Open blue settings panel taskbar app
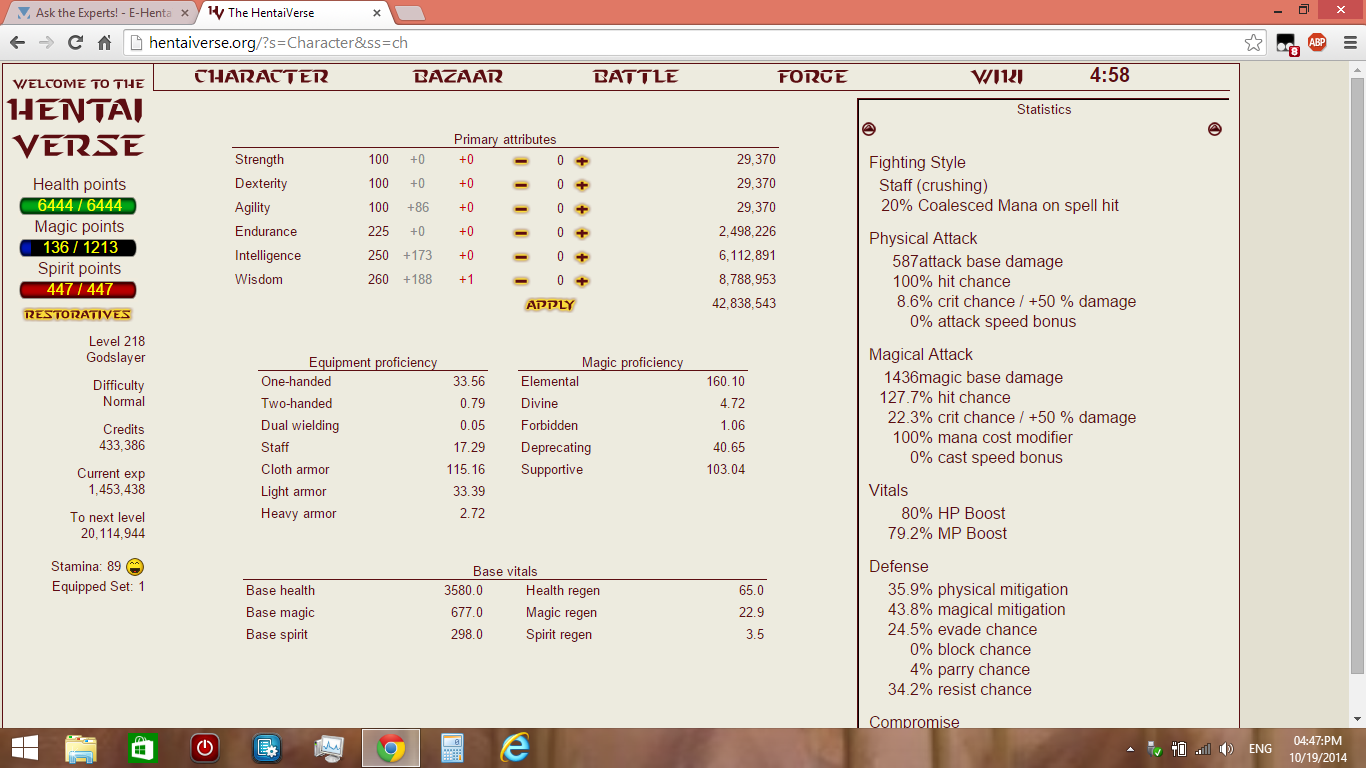The width and height of the screenshot is (1366, 768). pyautogui.click(x=267, y=748)
